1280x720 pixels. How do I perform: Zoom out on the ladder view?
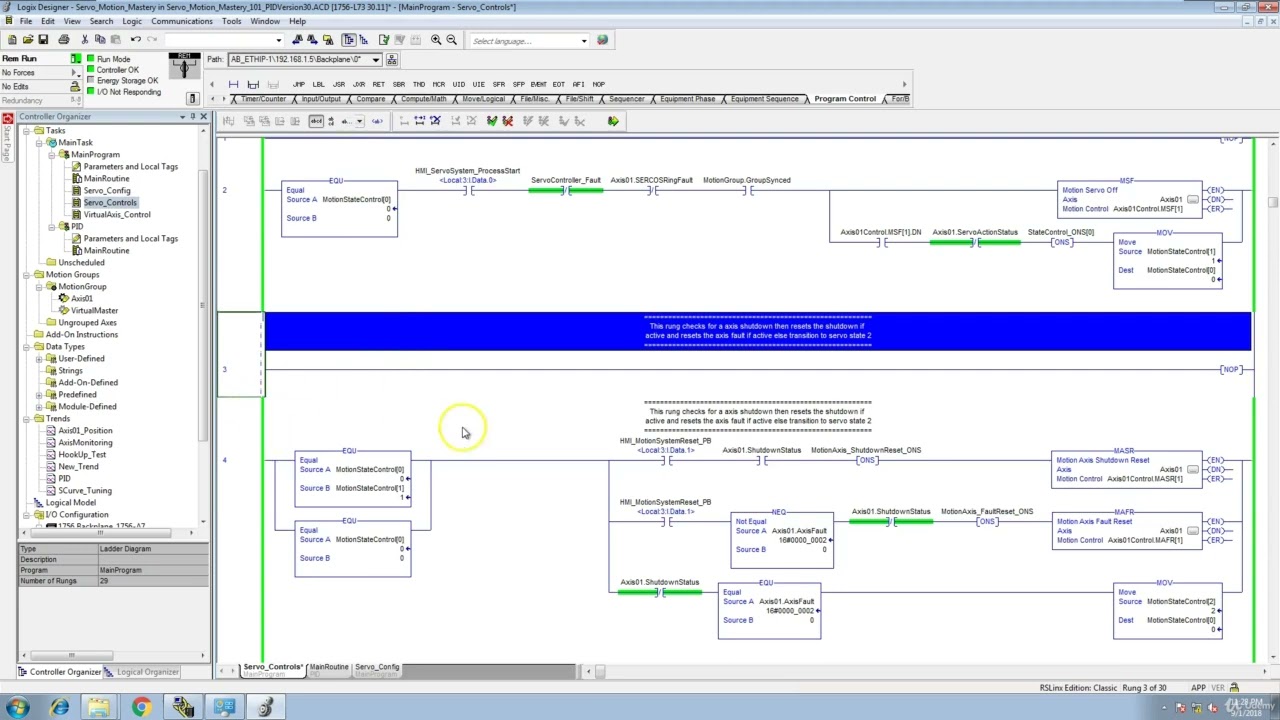(451, 40)
